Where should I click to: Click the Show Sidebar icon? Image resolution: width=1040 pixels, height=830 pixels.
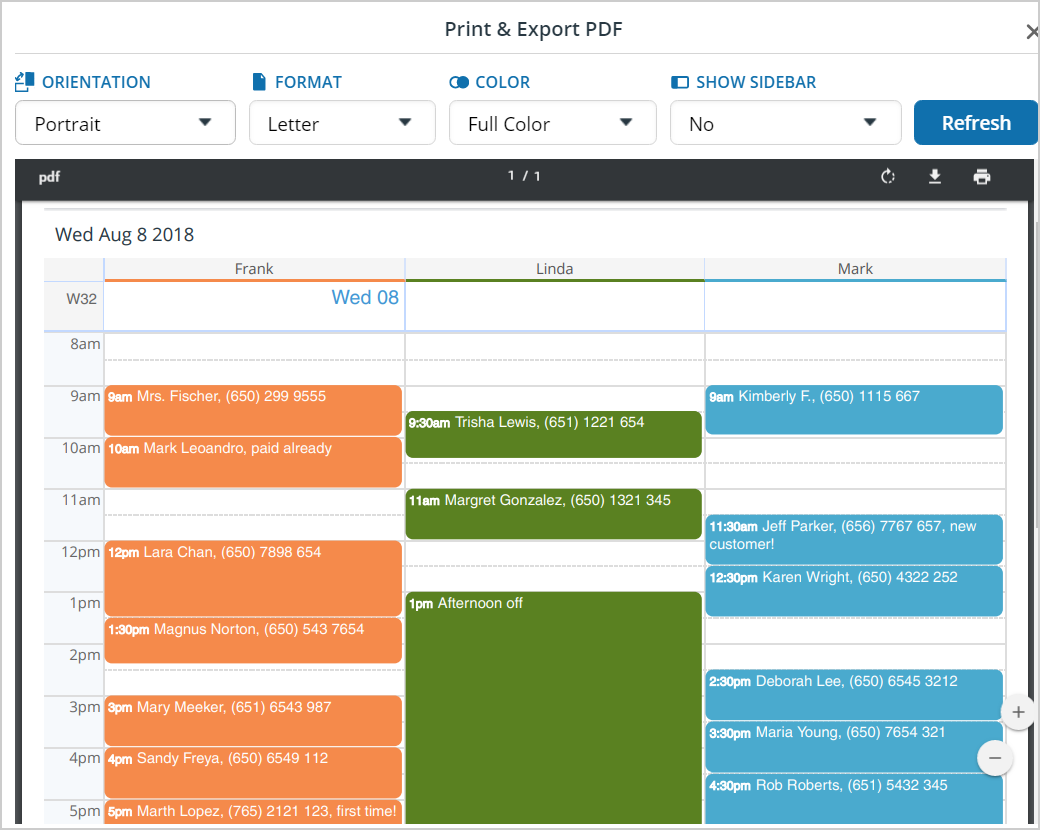(682, 82)
